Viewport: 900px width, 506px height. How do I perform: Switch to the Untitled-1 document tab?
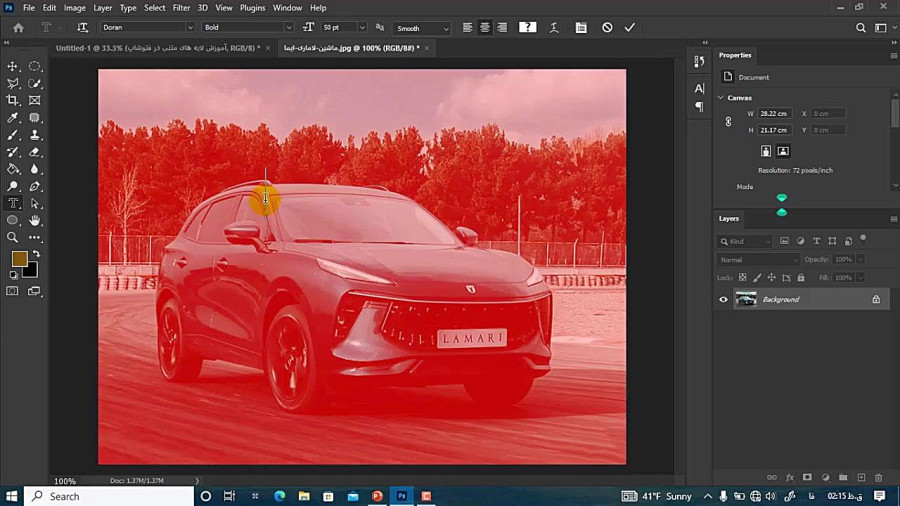tap(157, 48)
